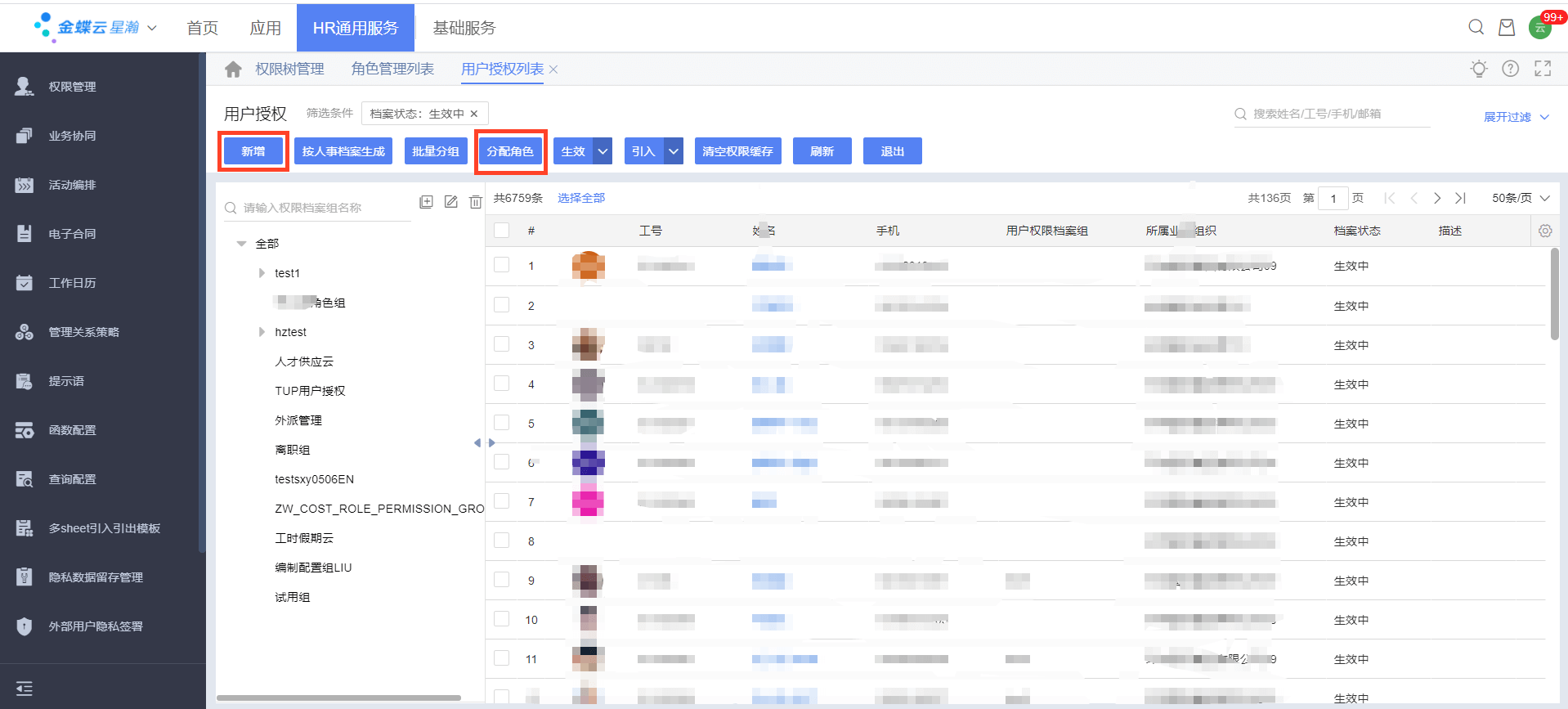
Task: Check the checkbox for row 1
Action: 502,265
